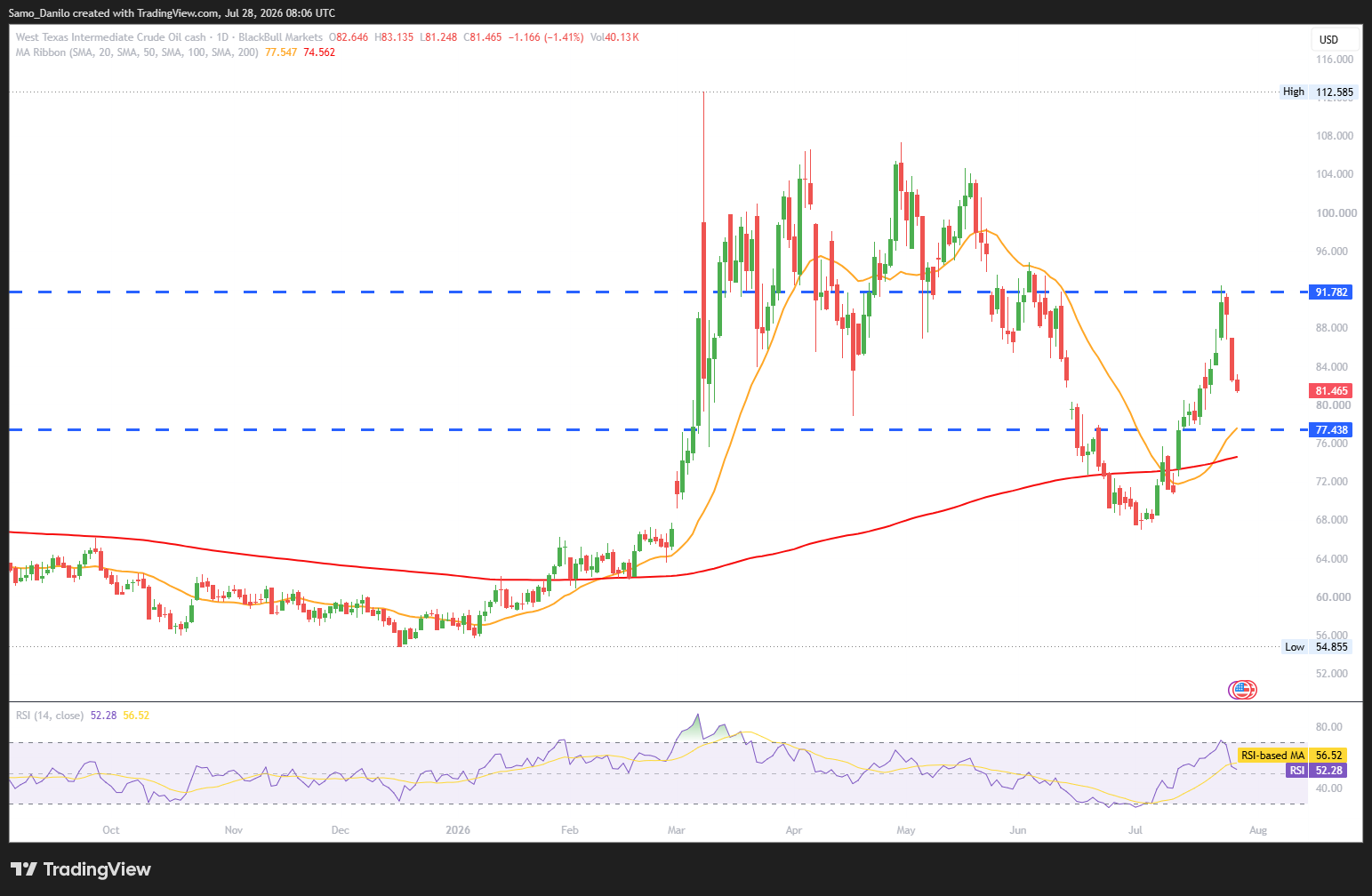The height and width of the screenshot is (896, 1372).
Task: Click the 40.00 RSI axis label
Action: [x=1328, y=788]
